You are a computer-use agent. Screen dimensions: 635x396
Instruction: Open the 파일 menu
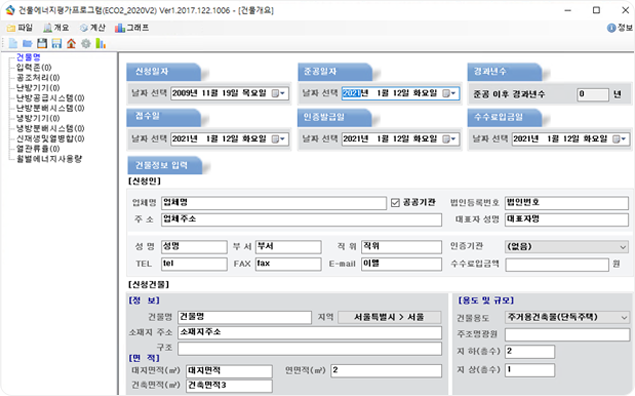(20, 28)
